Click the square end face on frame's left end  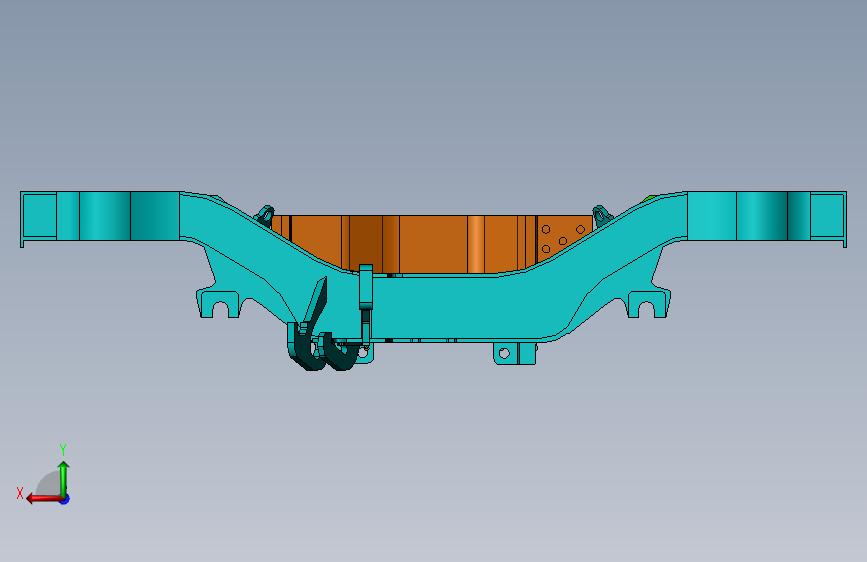pyautogui.click(x=39, y=216)
